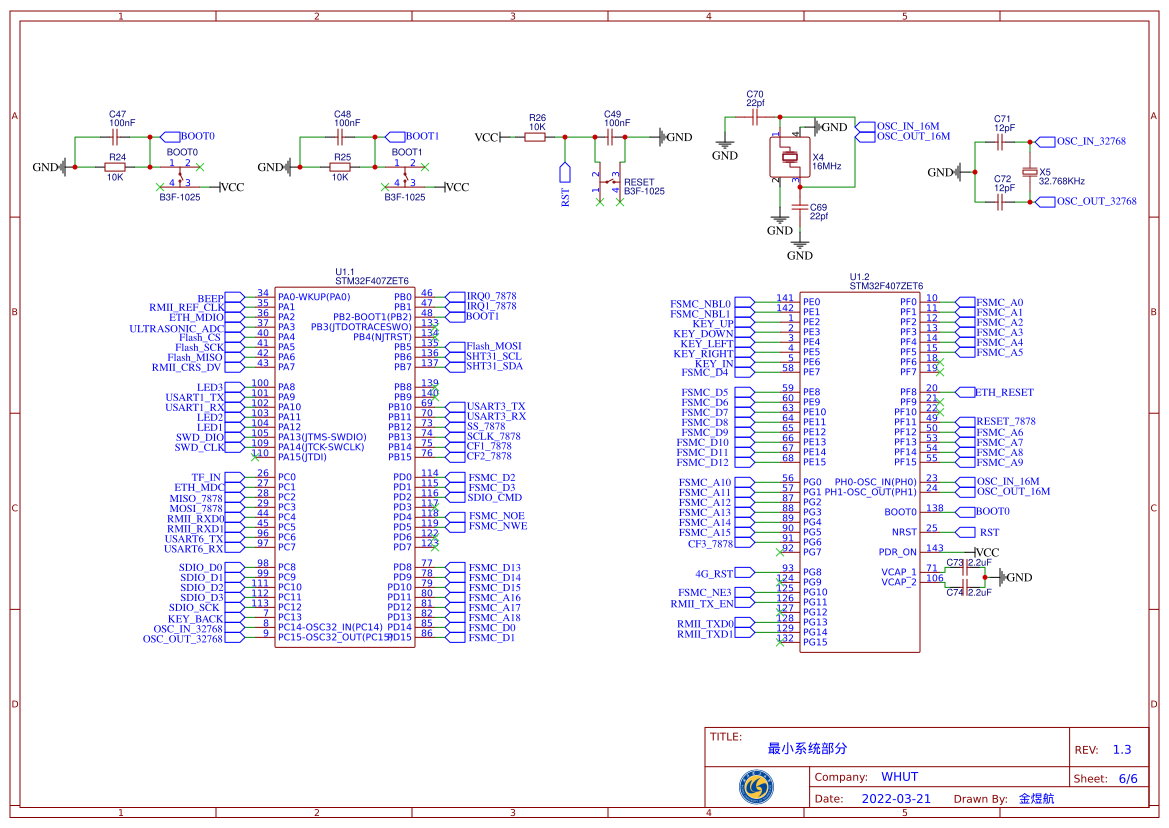Click the RMII_TX_EN net label
The height and width of the screenshot is (828, 1169).
tap(702, 604)
